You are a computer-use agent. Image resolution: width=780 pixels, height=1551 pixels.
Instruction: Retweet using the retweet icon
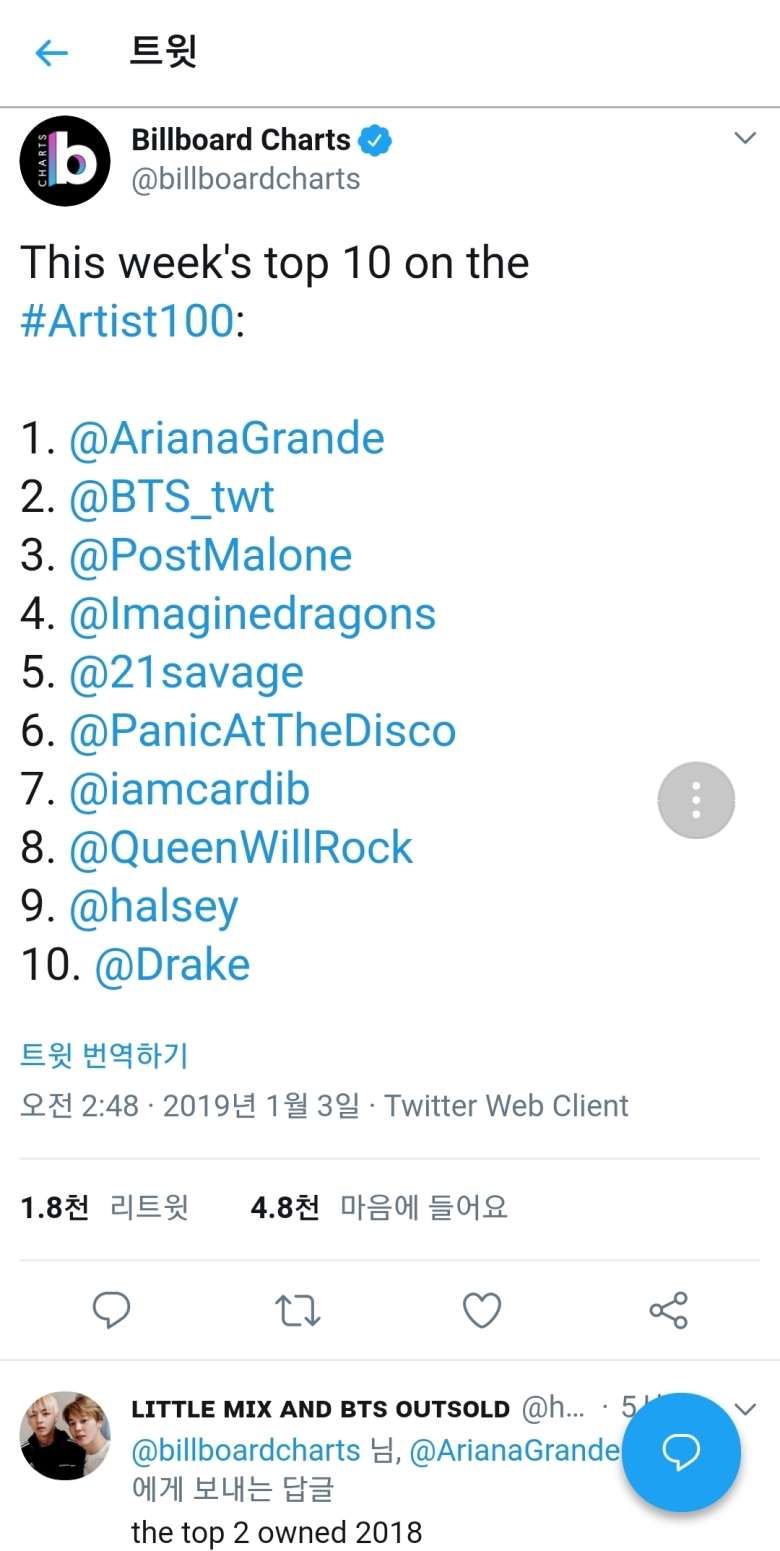click(x=297, y=1309)
